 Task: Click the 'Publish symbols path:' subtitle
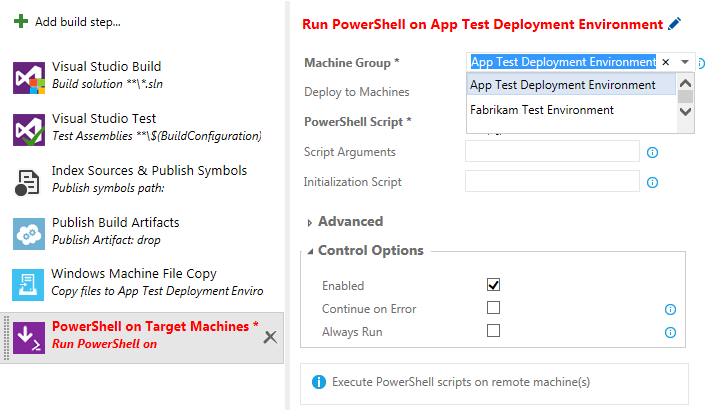tap(108, 188)
